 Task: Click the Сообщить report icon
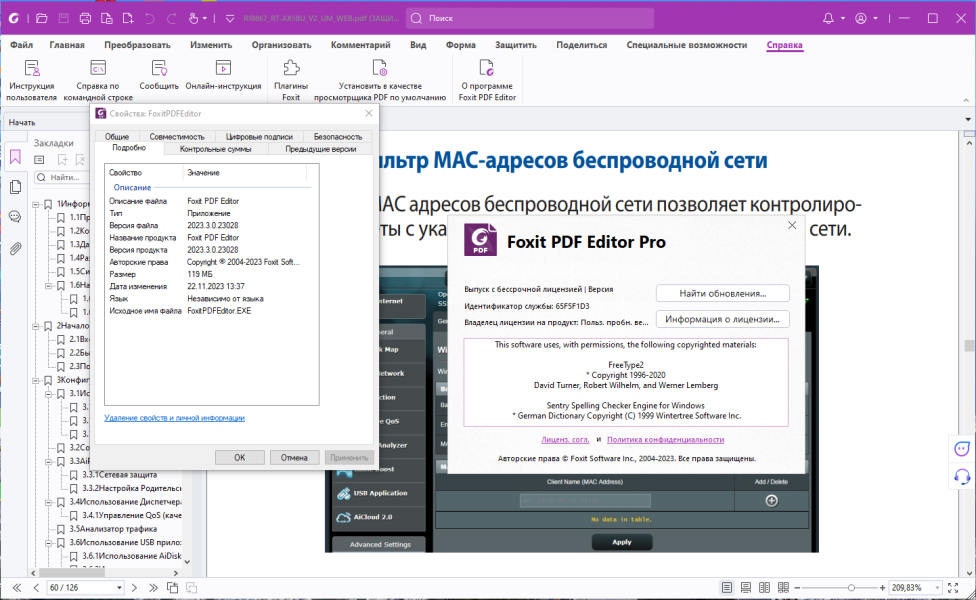(159, 75)
